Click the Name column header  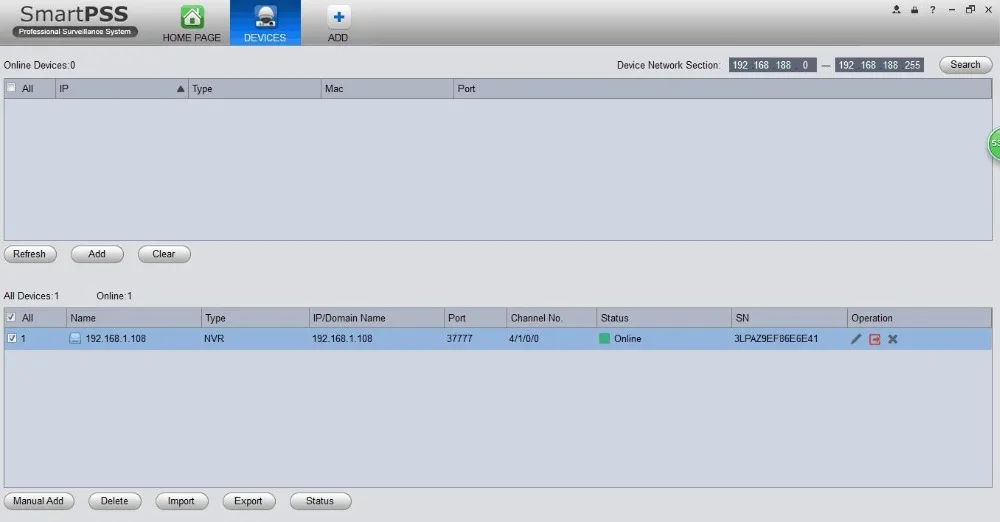coord(133,318)
